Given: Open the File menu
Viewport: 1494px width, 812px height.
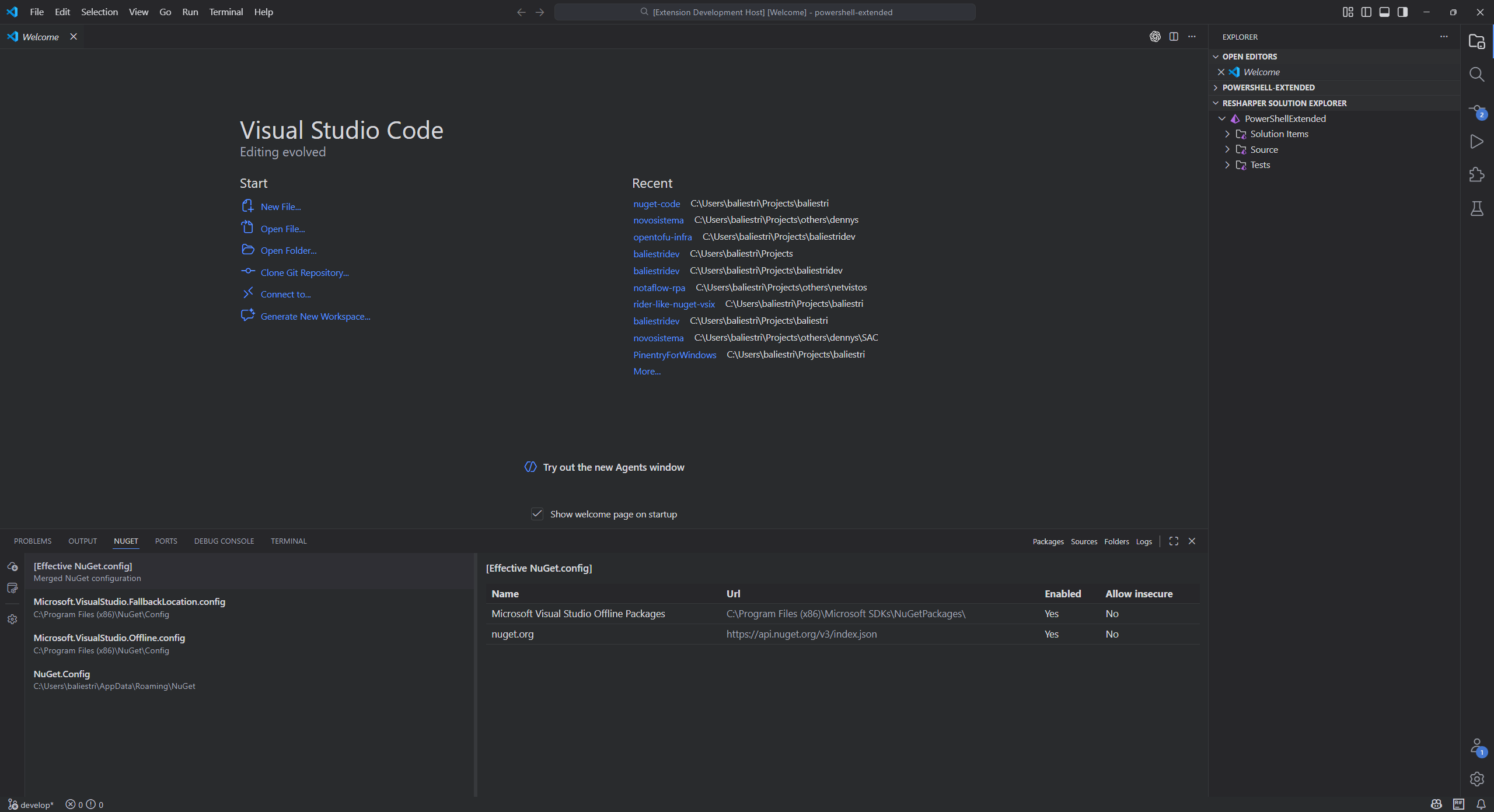Looking at the screenshot, I should click(37, 12).
